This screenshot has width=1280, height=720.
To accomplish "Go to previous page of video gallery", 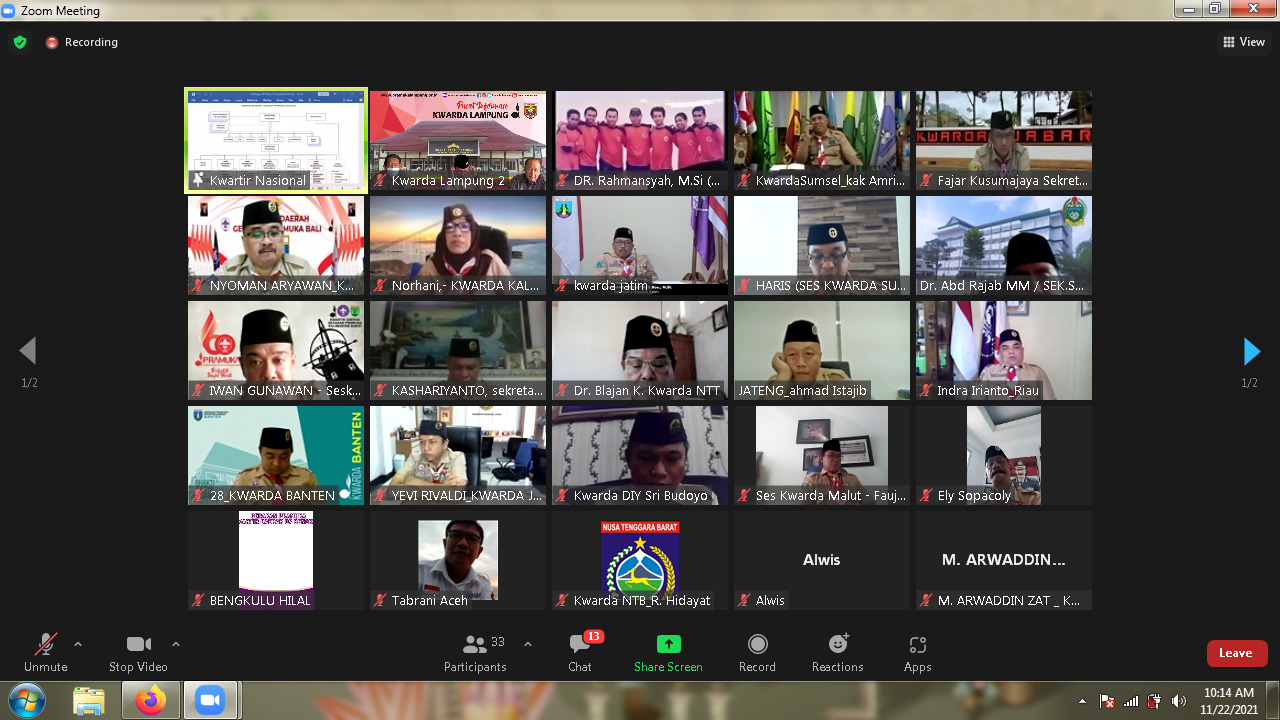I will (28, 351).
